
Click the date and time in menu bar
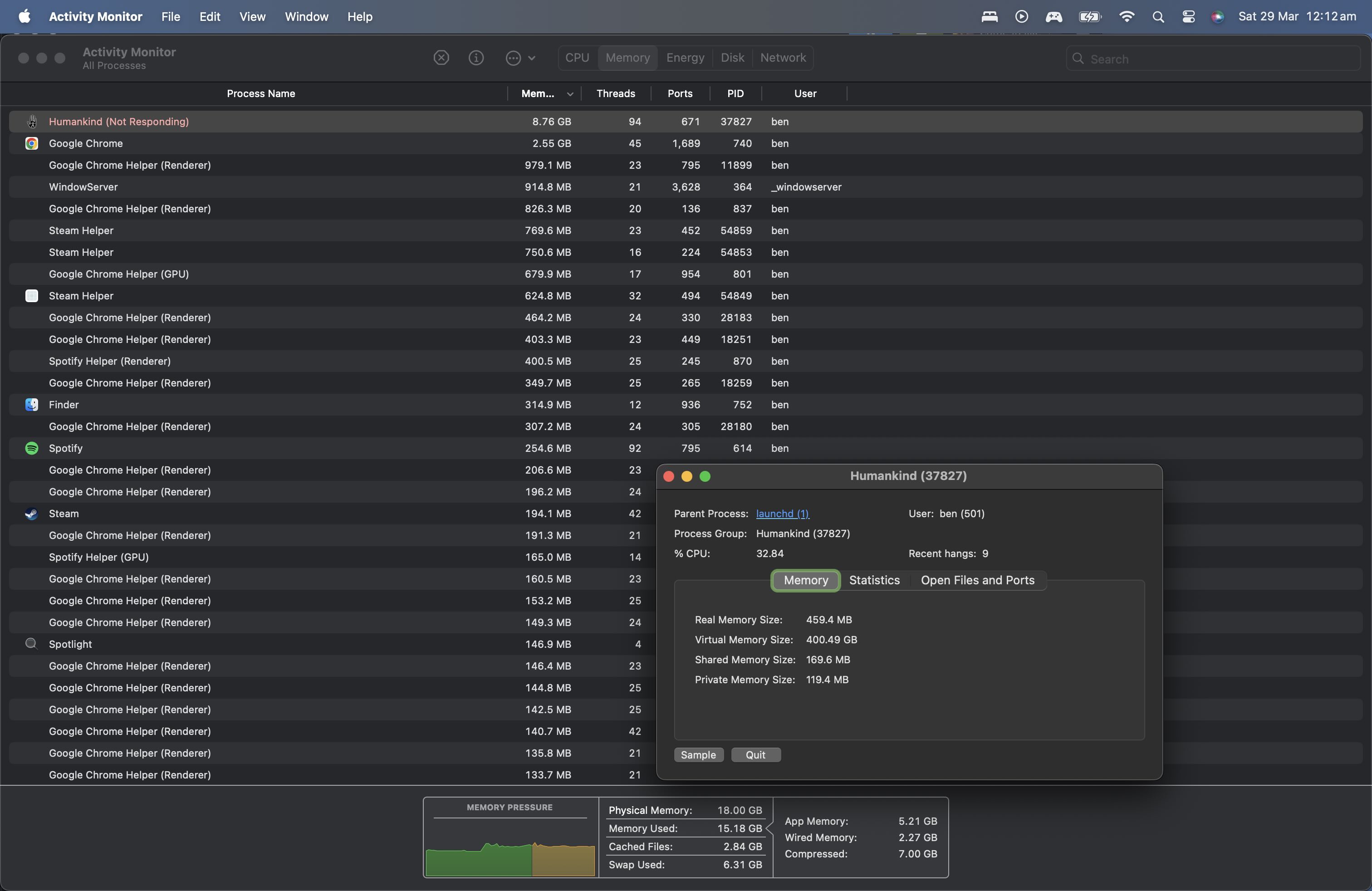point(1297,16)
